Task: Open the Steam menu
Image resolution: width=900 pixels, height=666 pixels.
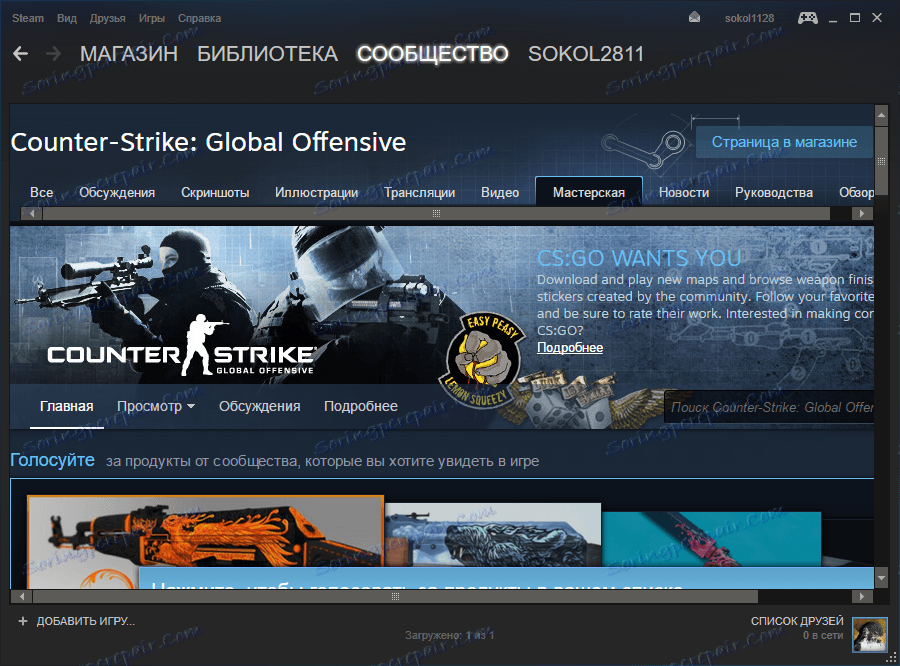Action: [28, 18]
